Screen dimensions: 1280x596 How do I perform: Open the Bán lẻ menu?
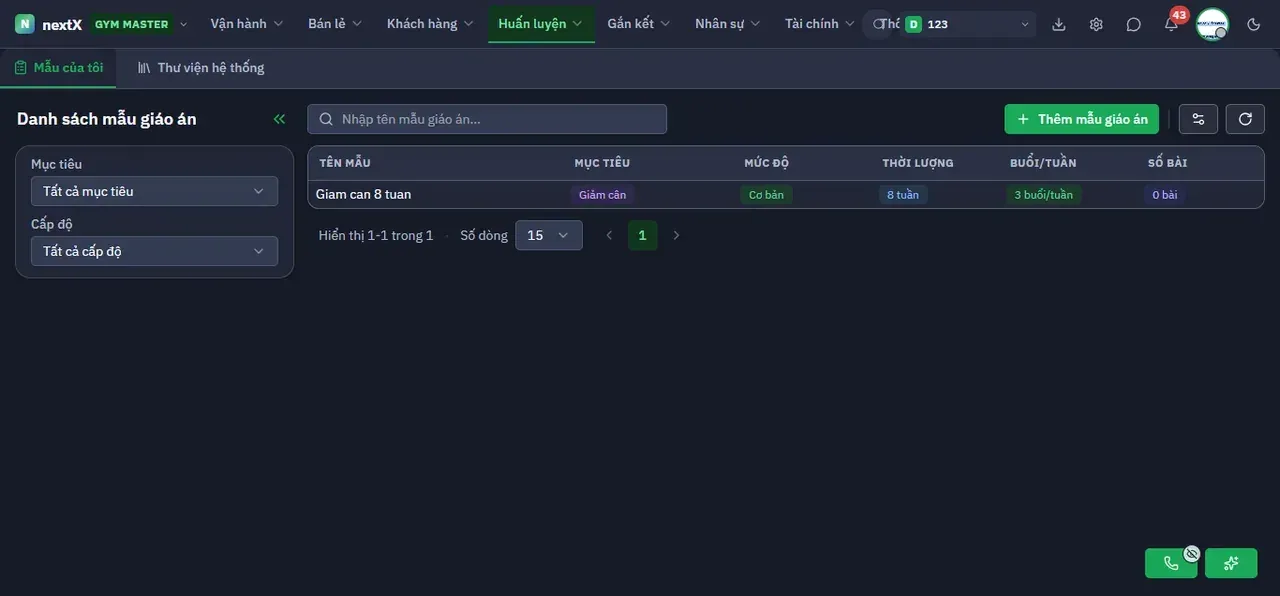click(335, 24)
